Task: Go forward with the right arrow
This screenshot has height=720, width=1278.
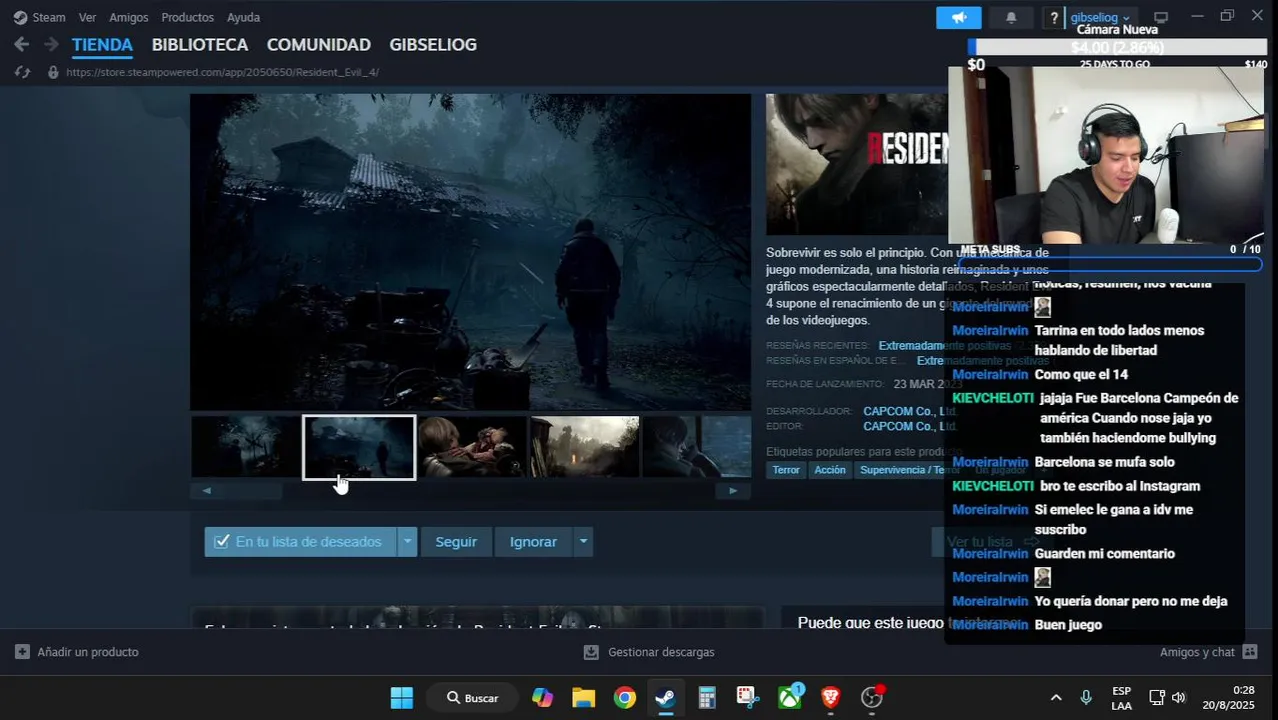Action: coord(50,44)
